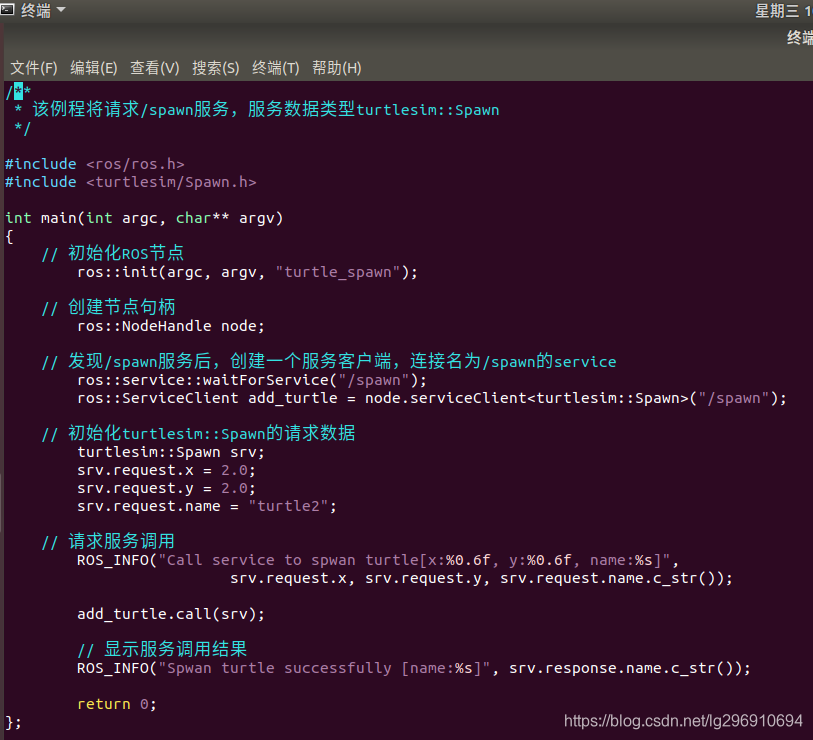Click the terminal app icon in top bar
This screenshot has width=813, height=740.
7,10
